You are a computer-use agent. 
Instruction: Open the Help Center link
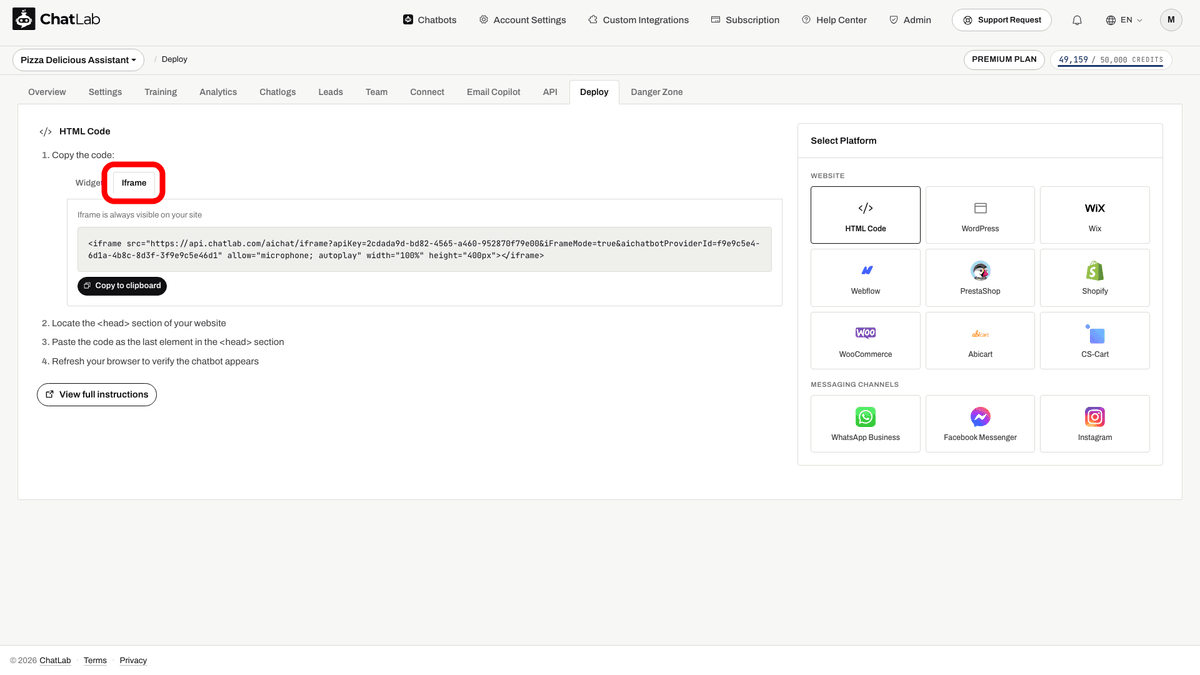click(x=834, y=20)
